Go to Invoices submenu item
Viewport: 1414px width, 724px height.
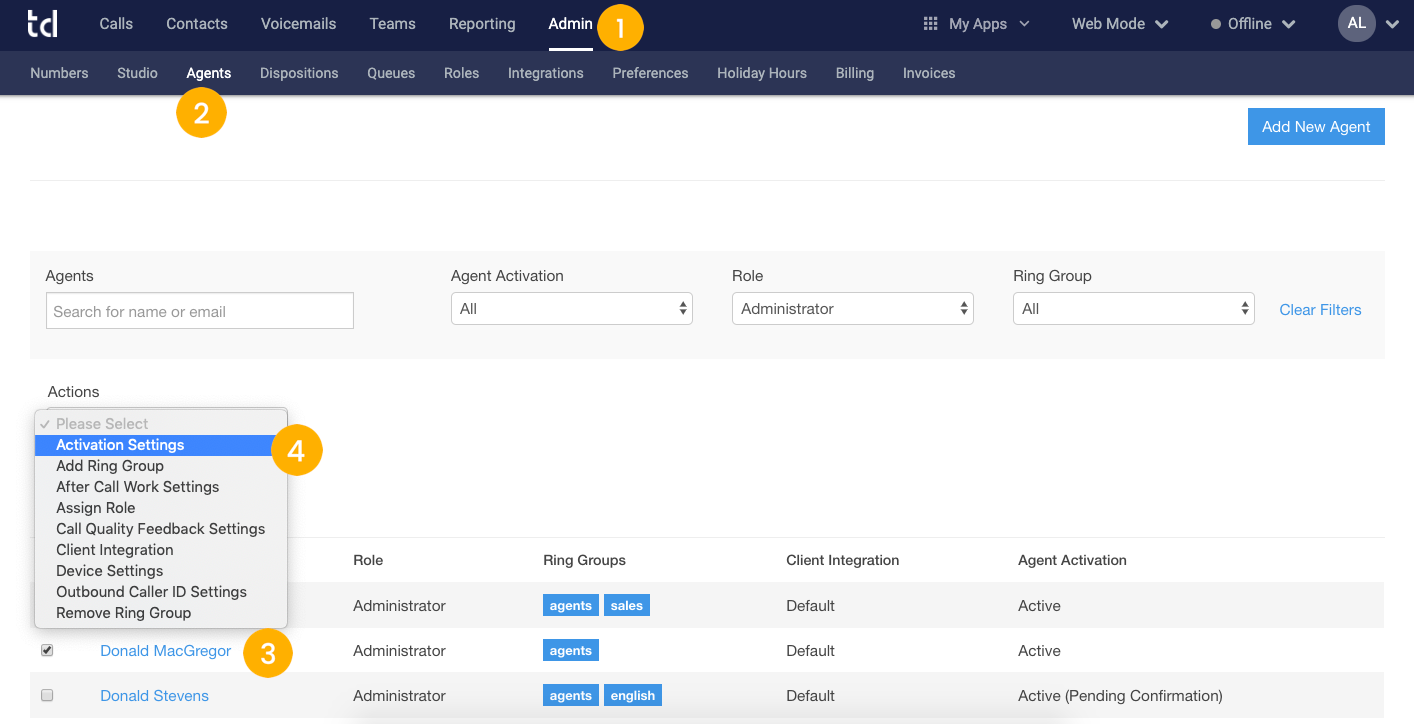[x=929, y=73]
